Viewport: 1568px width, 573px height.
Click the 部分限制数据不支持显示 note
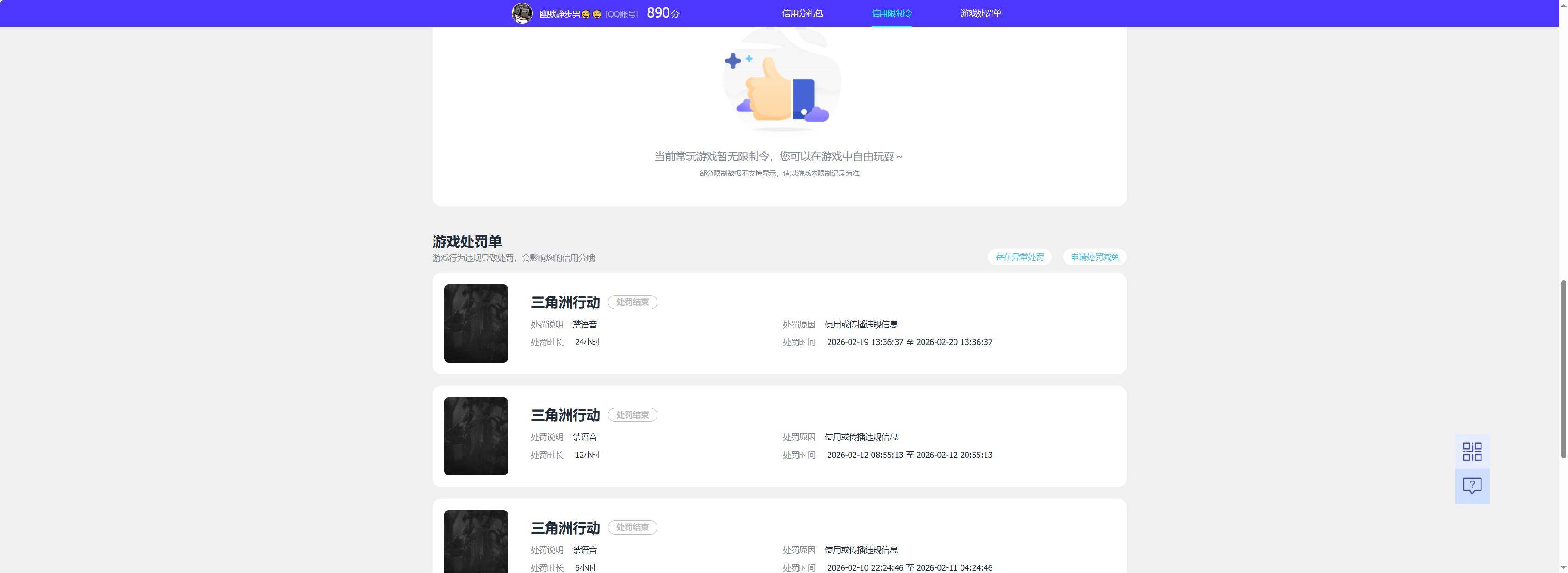pos(779,173)
